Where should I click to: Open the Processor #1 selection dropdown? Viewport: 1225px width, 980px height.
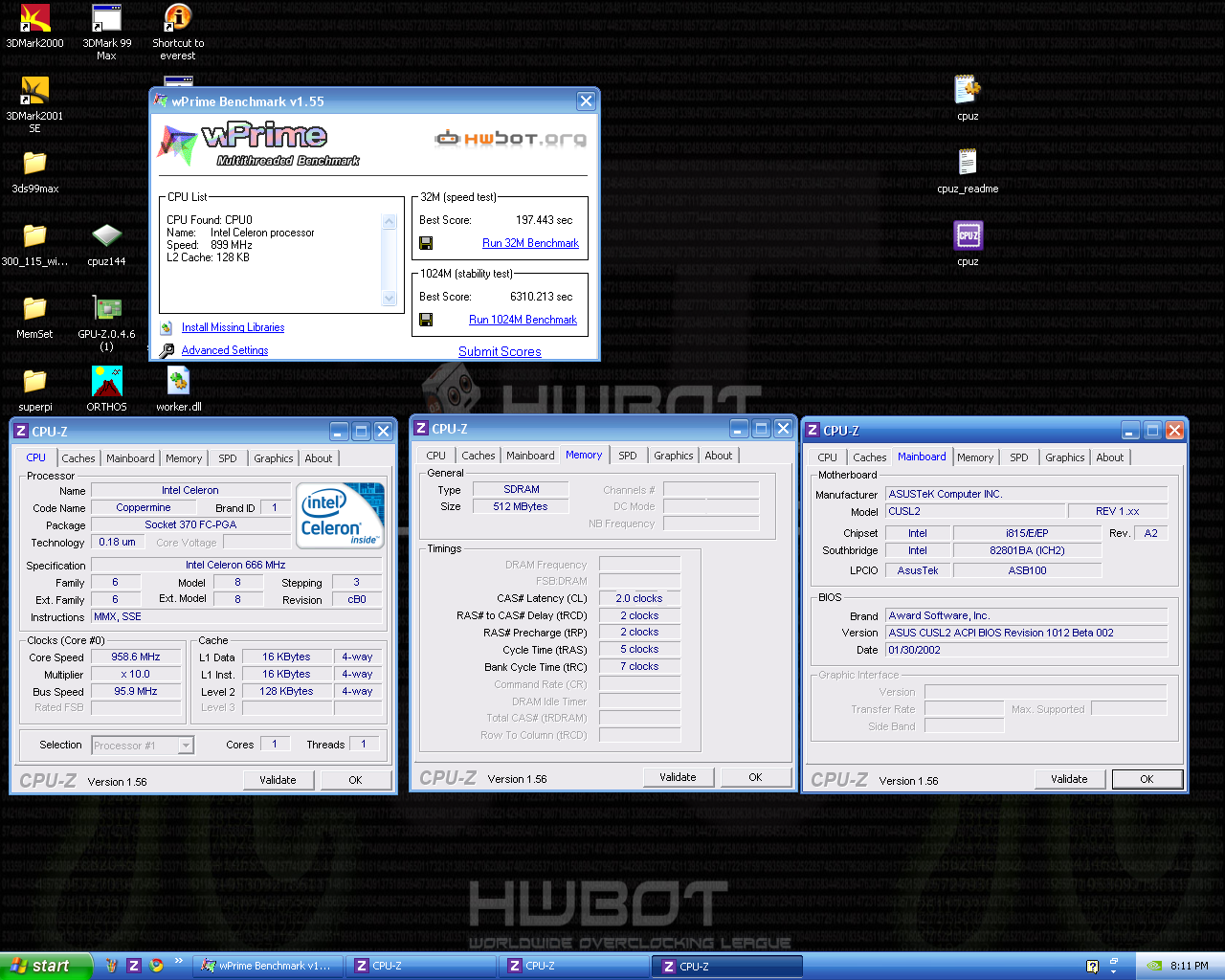[186, 746]
